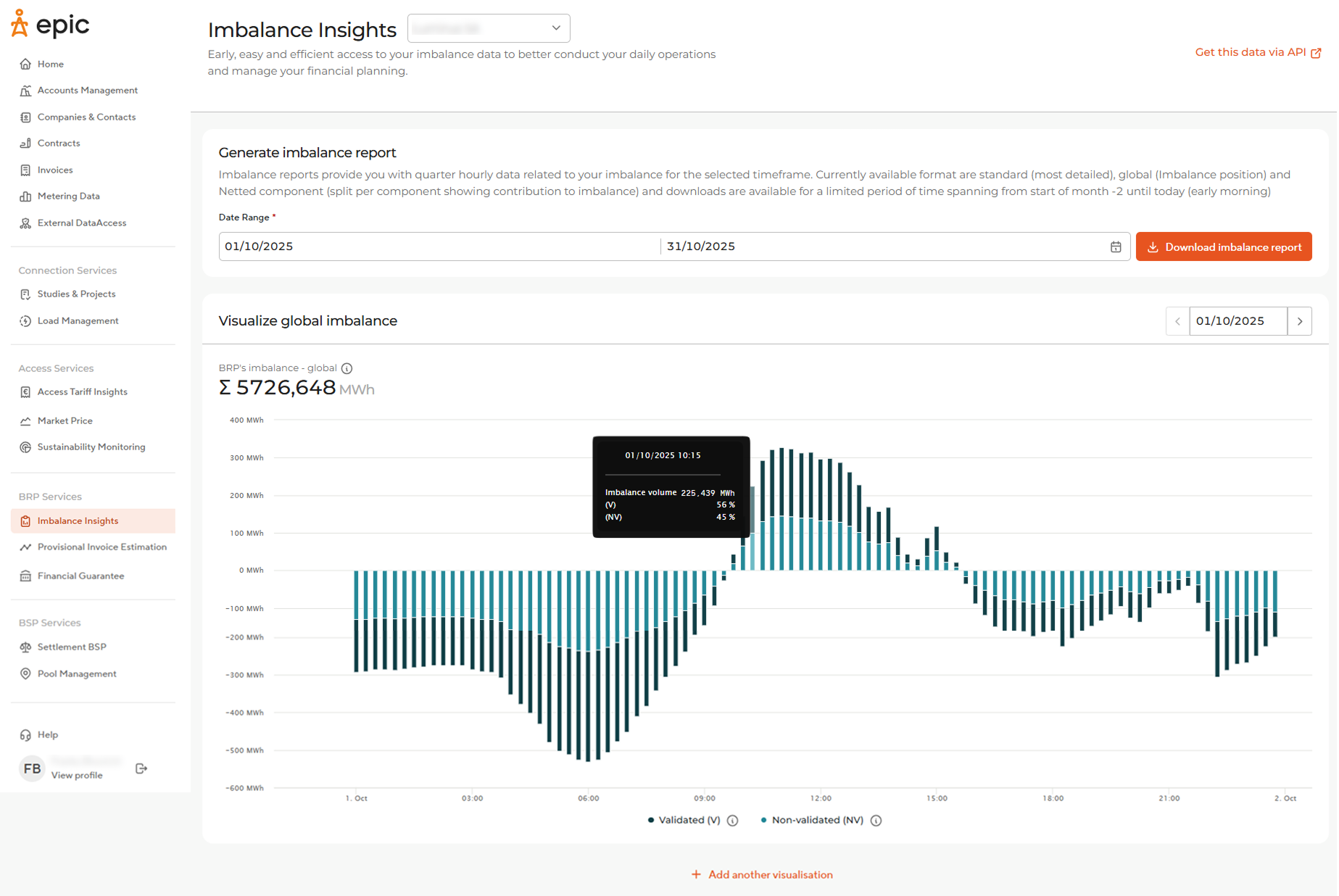Select Metering Data in the sidebar
The image size is (1339, 896).
[x=69, y=196]
